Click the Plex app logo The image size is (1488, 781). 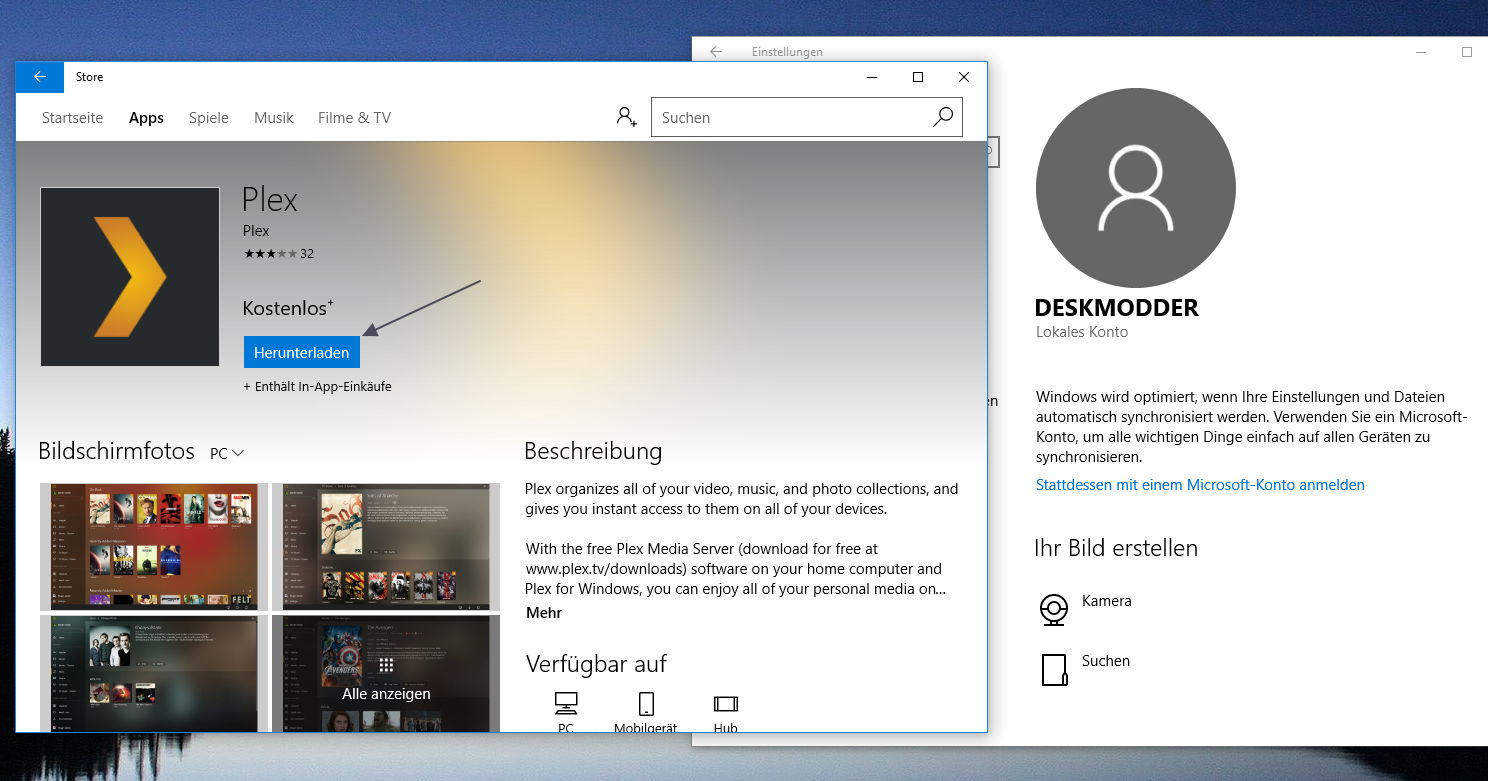pyautogui.click(x=130, y=277)
